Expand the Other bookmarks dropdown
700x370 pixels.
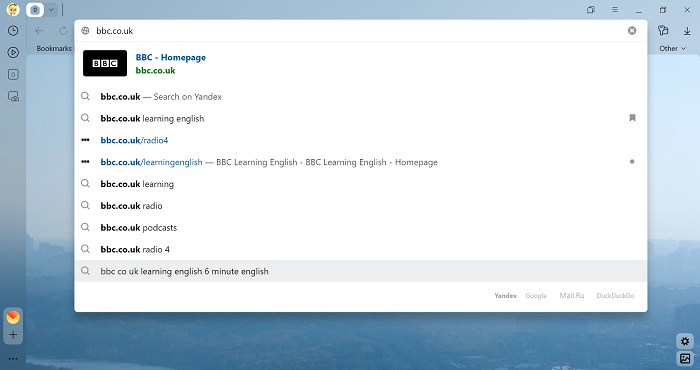coord(672,48)
